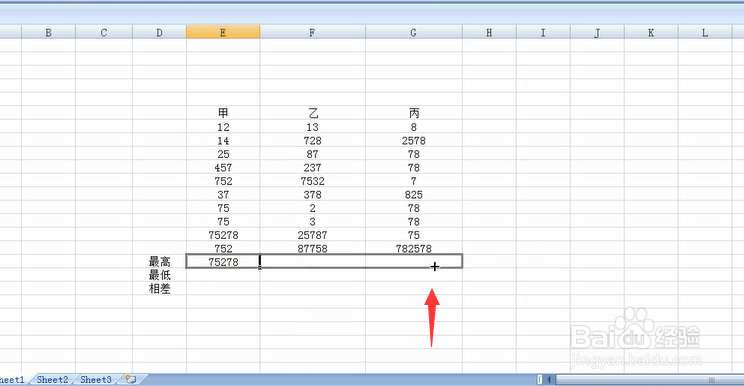744x386 pixels.
Task: Select cell containing 728
Action: [x=313, y=141]
